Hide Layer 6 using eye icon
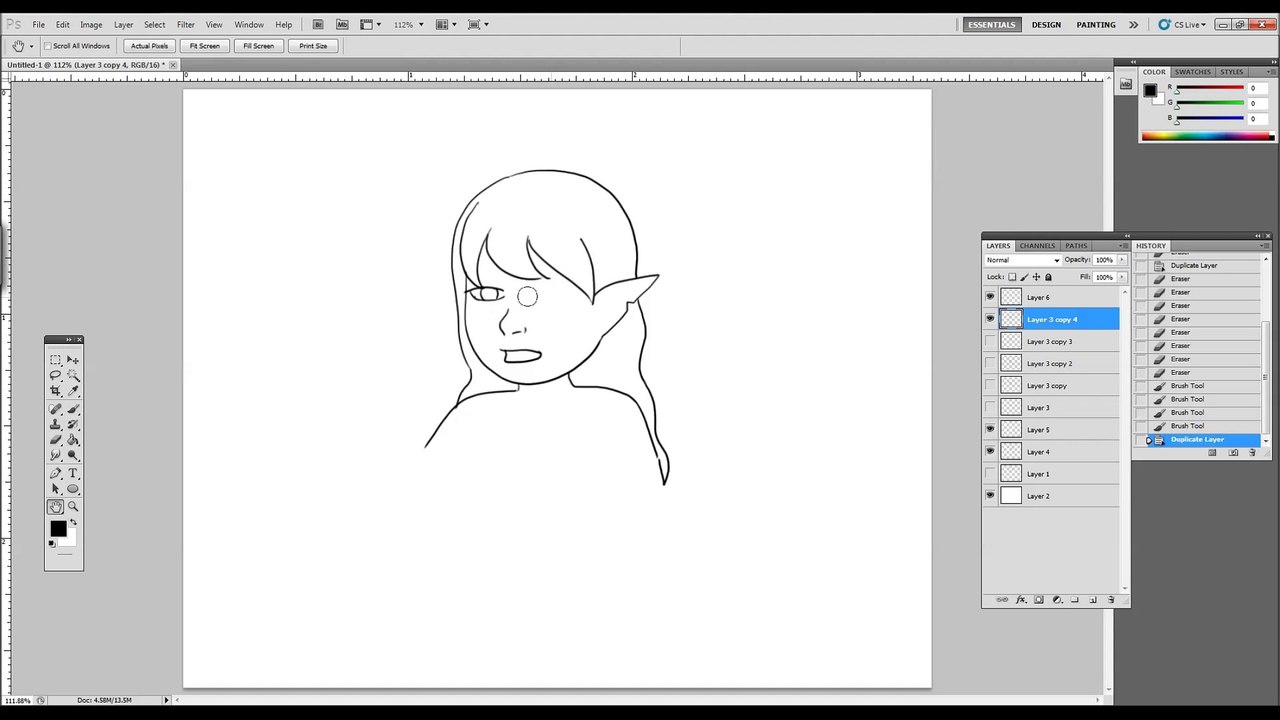 pos(990,297)
